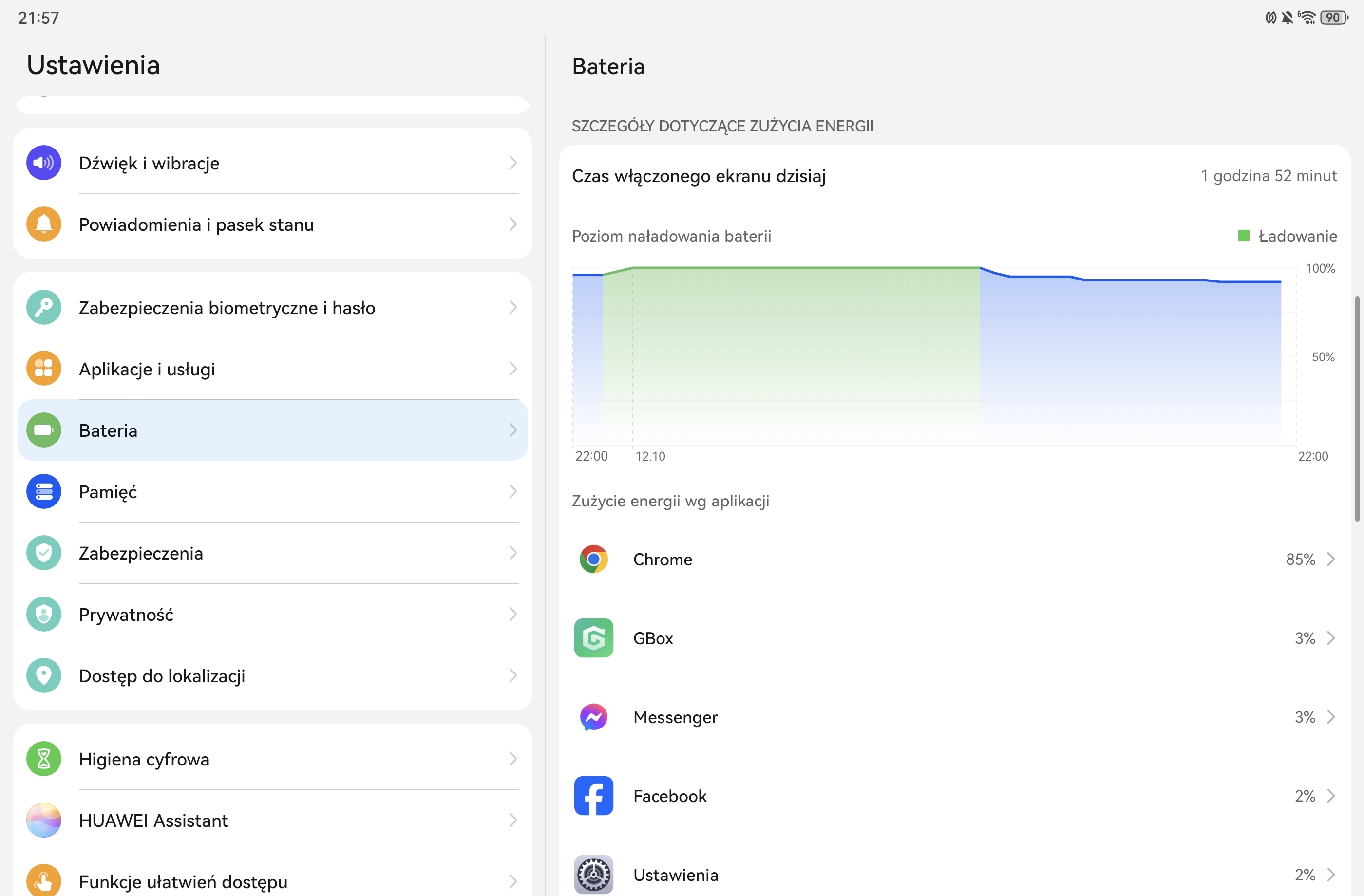This screenshot has height=896, width=1364.
Task: Tap the Aplikacje i usługi grid icon
Action: (43, 368)
